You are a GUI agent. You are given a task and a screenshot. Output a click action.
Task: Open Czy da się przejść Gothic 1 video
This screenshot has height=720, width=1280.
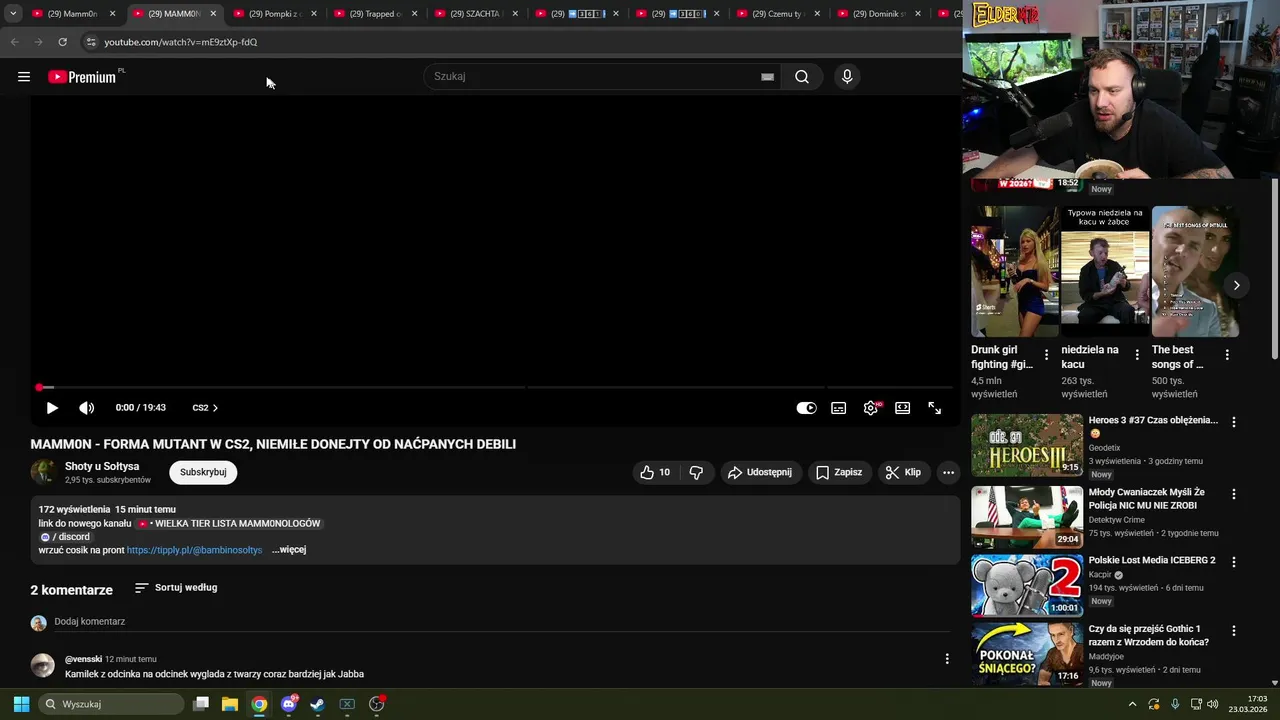coord(1027,654)
